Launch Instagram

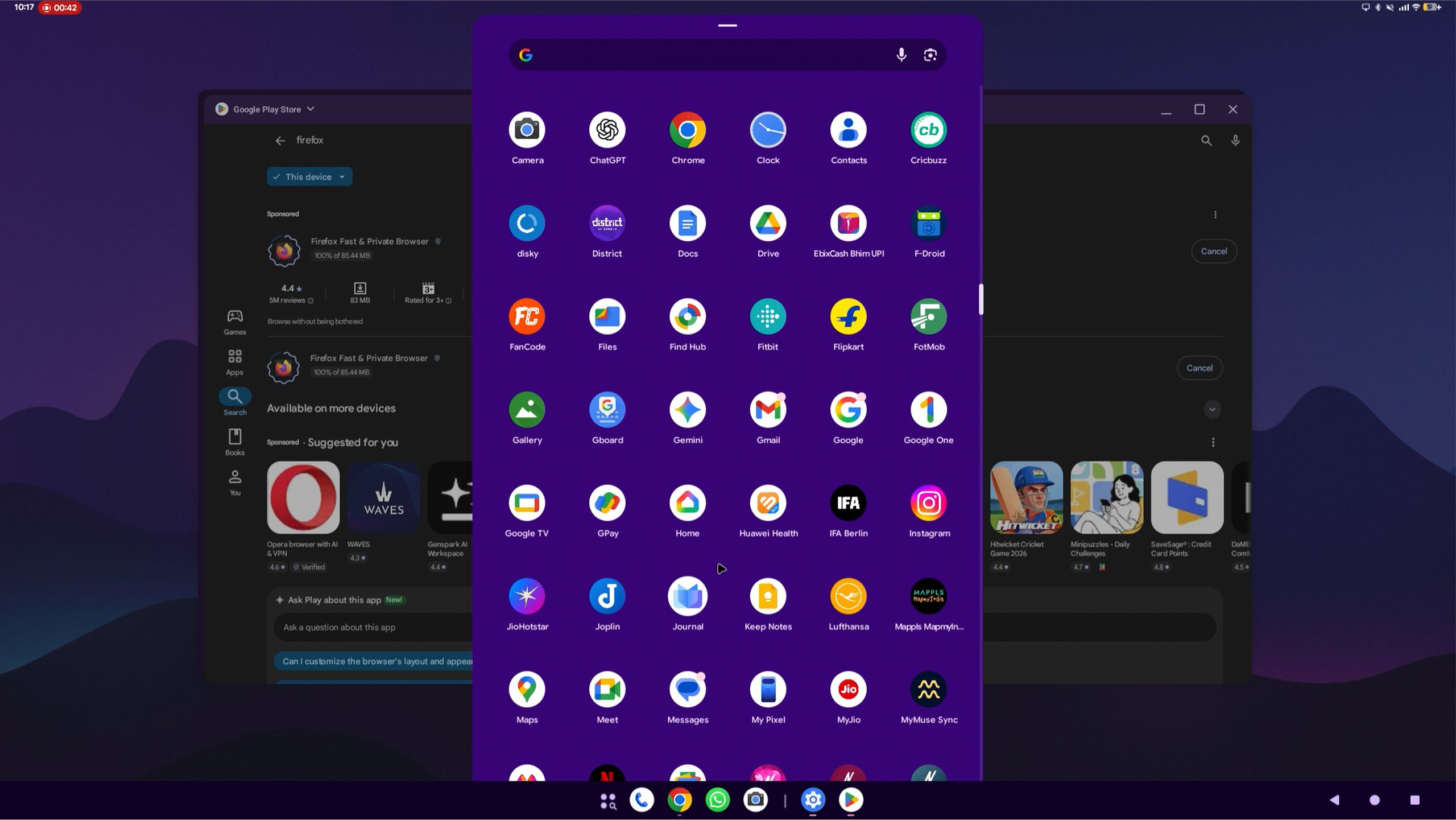[928, 504]
